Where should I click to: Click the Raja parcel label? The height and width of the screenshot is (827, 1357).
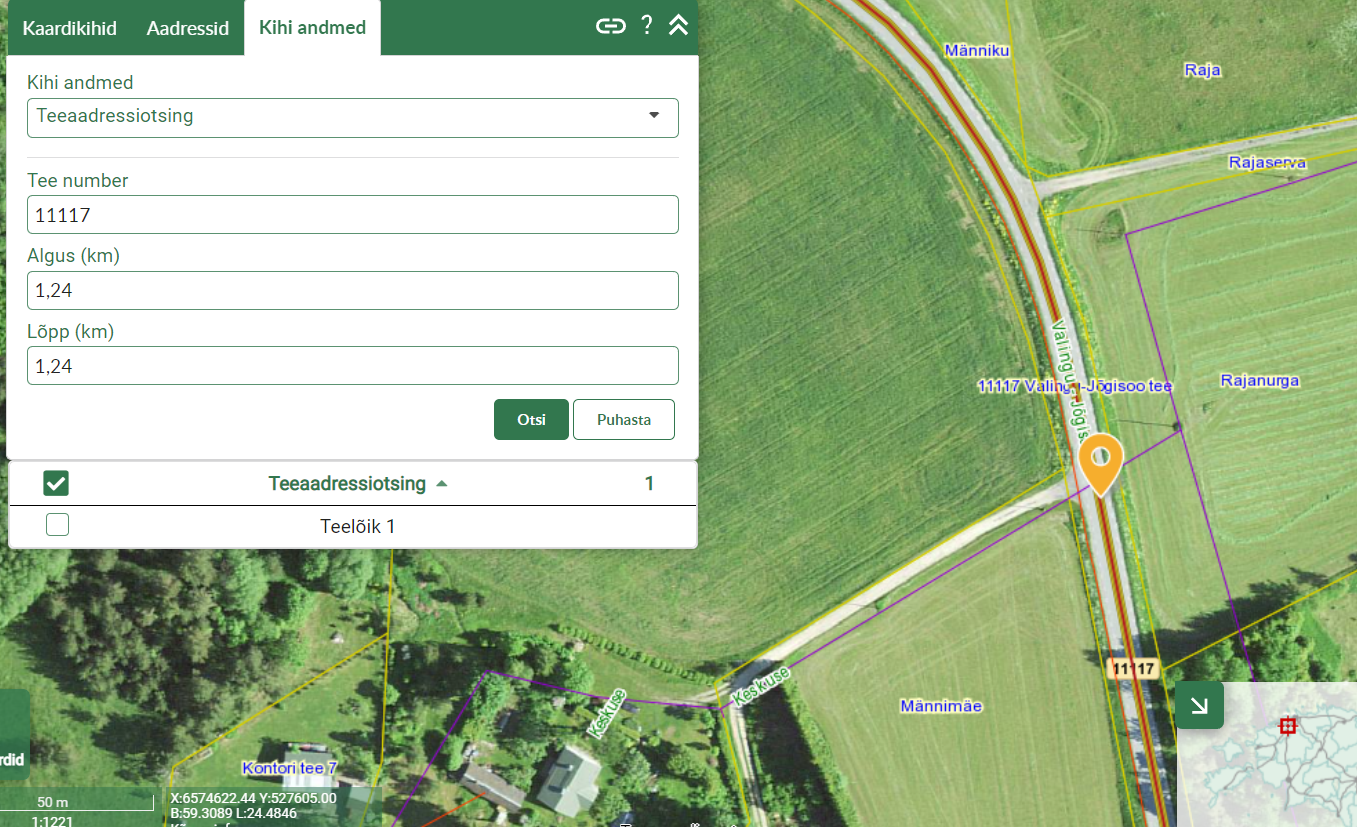coord(1202,70)
